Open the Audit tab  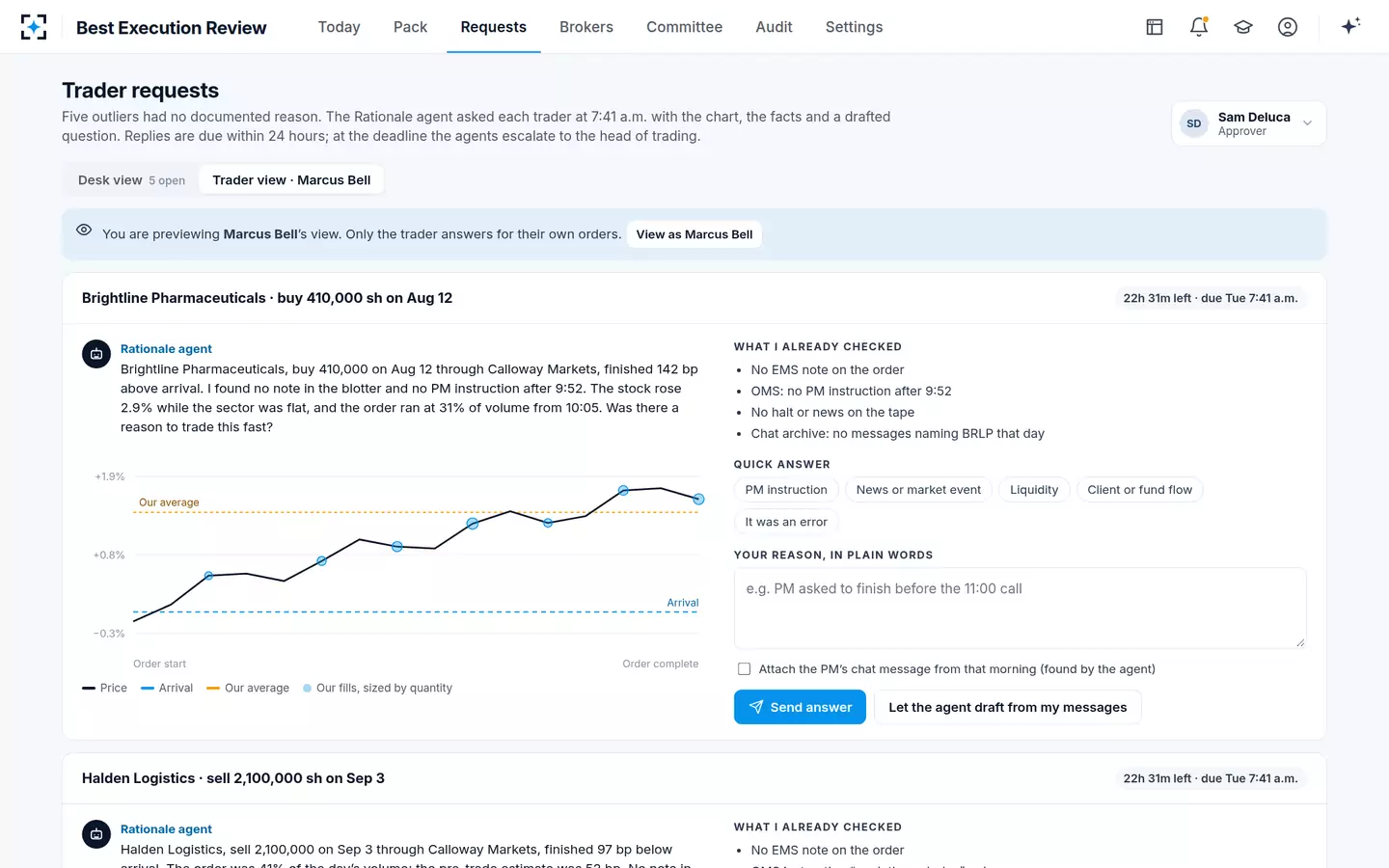click(x=774, y=27)
